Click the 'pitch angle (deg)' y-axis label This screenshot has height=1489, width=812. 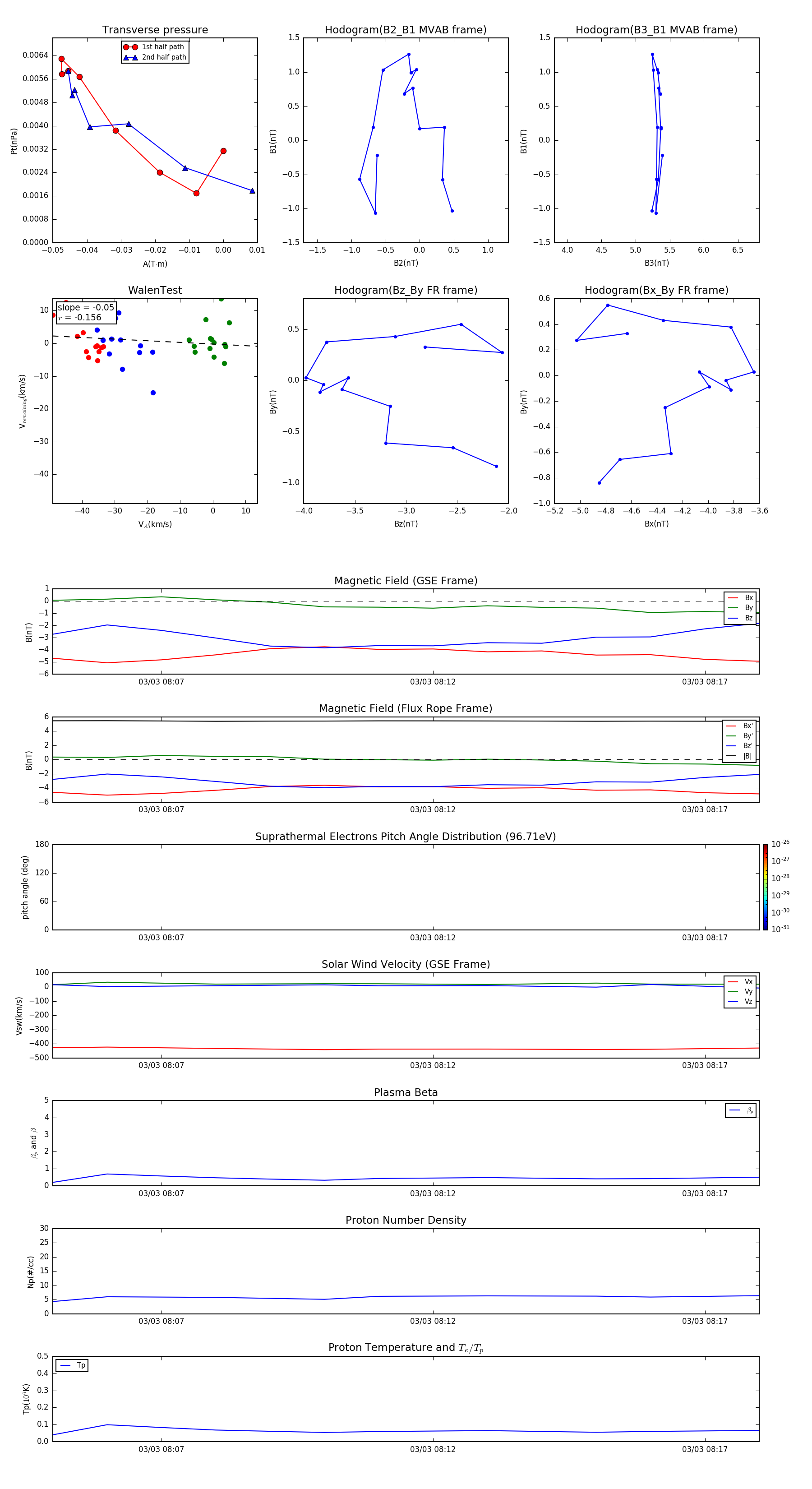click(x=25, y=887)
